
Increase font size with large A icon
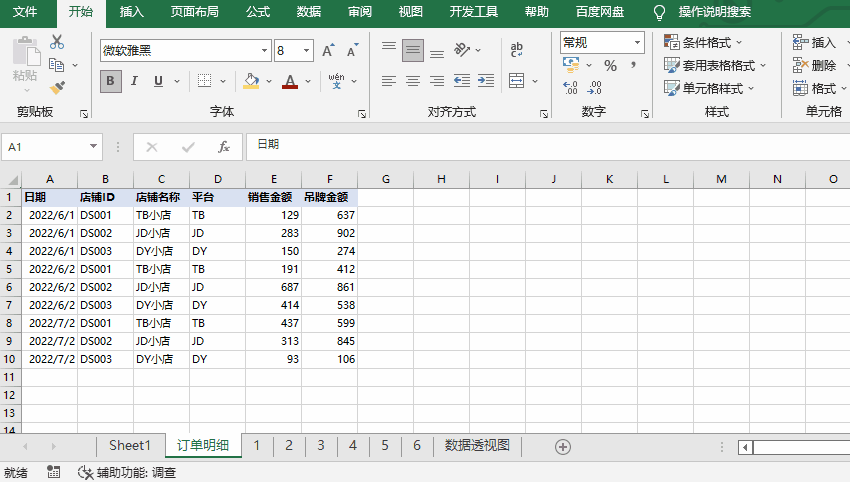coord(328,50)
